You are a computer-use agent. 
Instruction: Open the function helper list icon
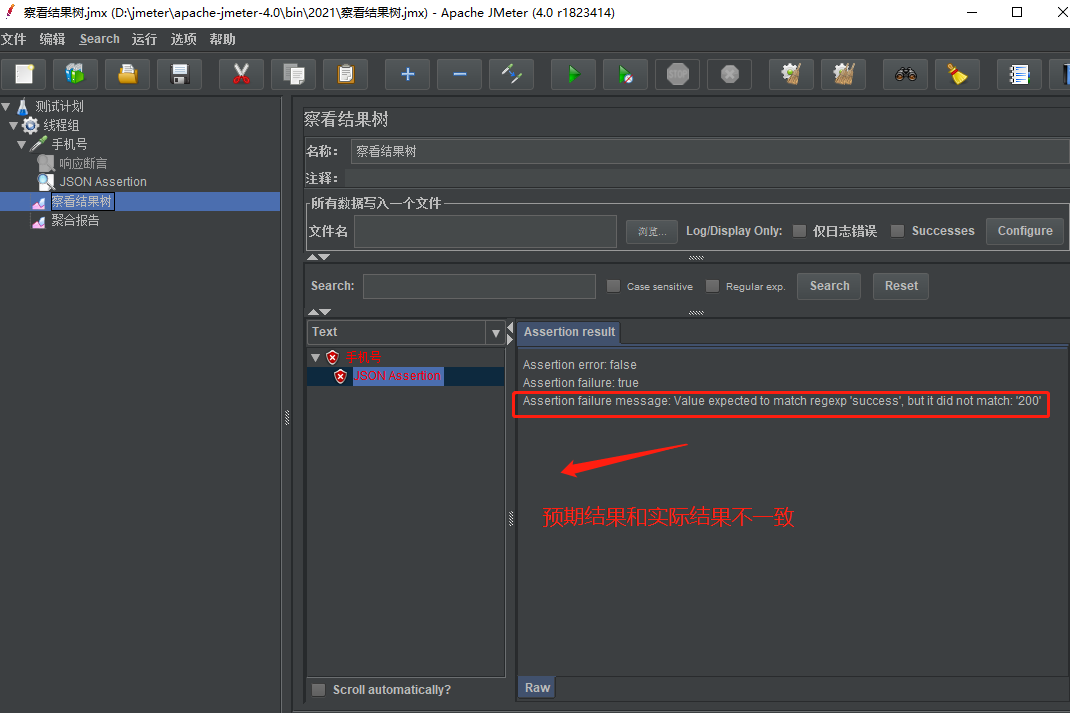(1020, 74)
